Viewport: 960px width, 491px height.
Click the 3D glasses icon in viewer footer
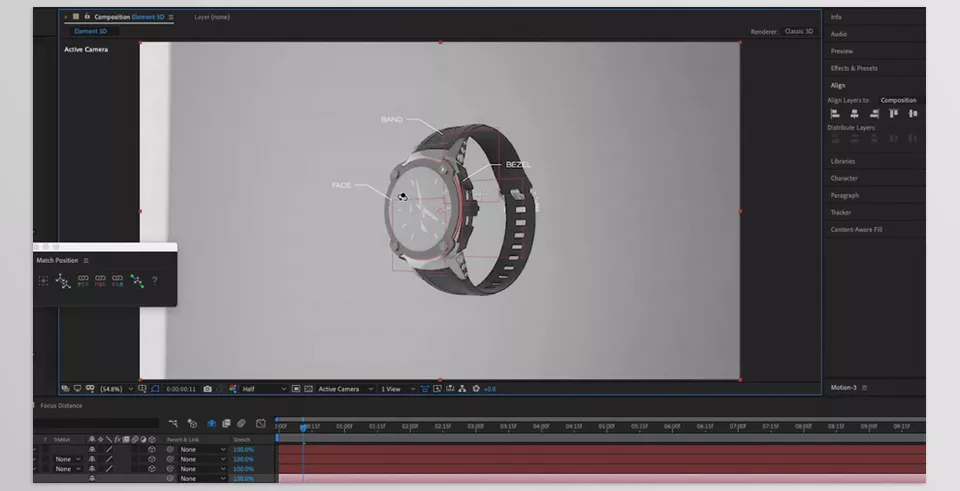(x=89, y=389)
